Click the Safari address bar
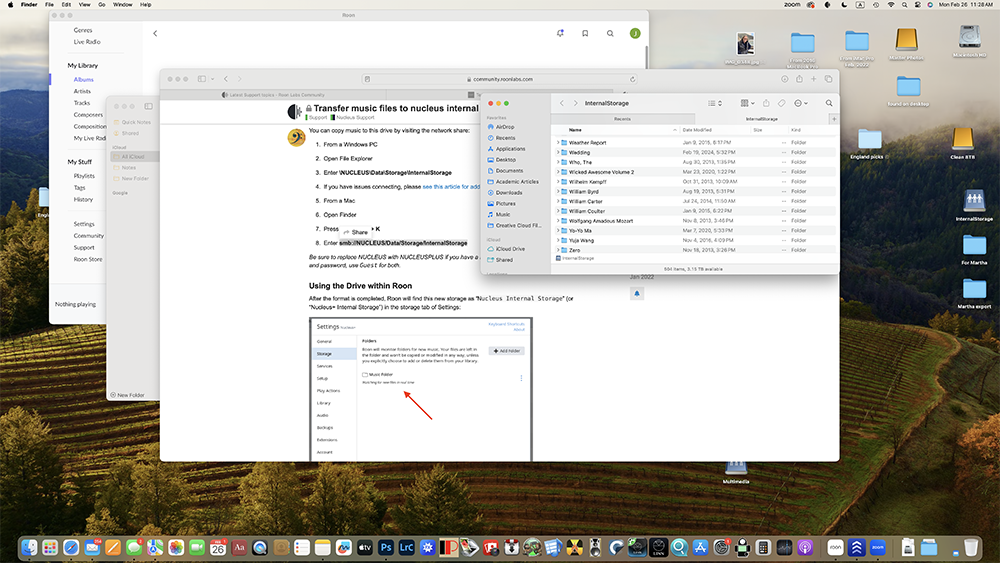The image size is (1000, 563). coord(499,79)
